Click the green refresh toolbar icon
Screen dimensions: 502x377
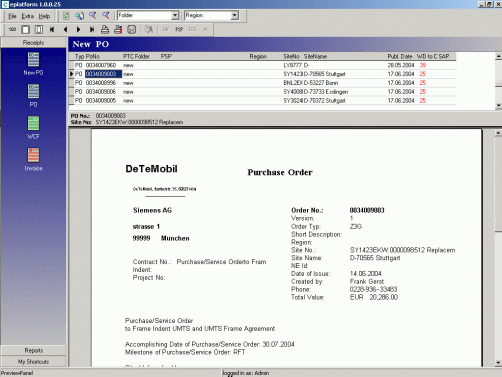click(66, 16)
